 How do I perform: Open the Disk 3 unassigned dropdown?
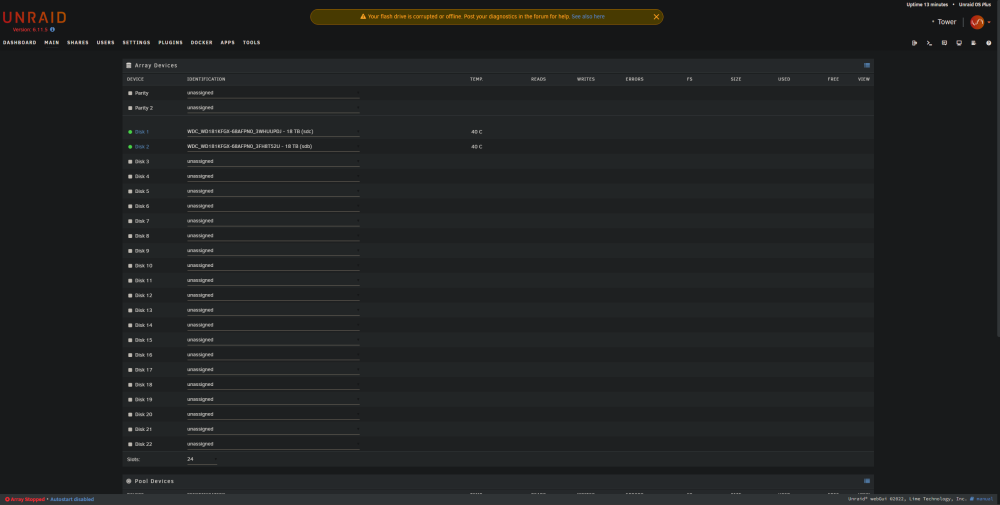(273, 161)
